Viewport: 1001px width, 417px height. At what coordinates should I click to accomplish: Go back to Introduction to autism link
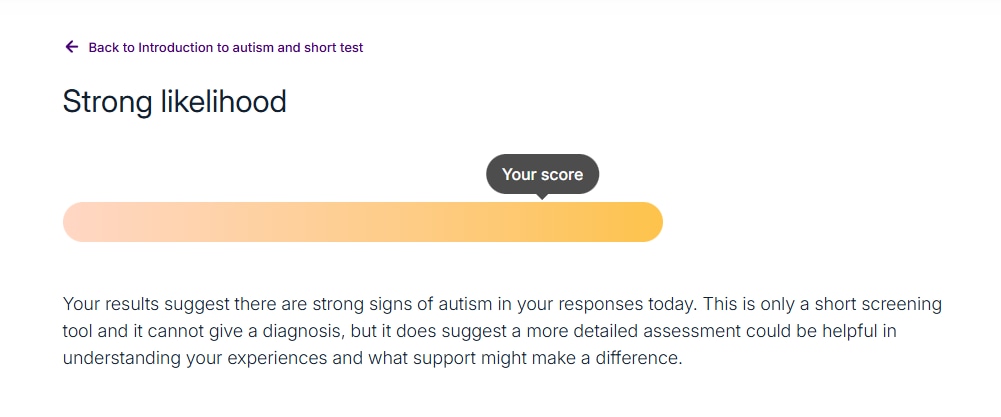[225, 47]
